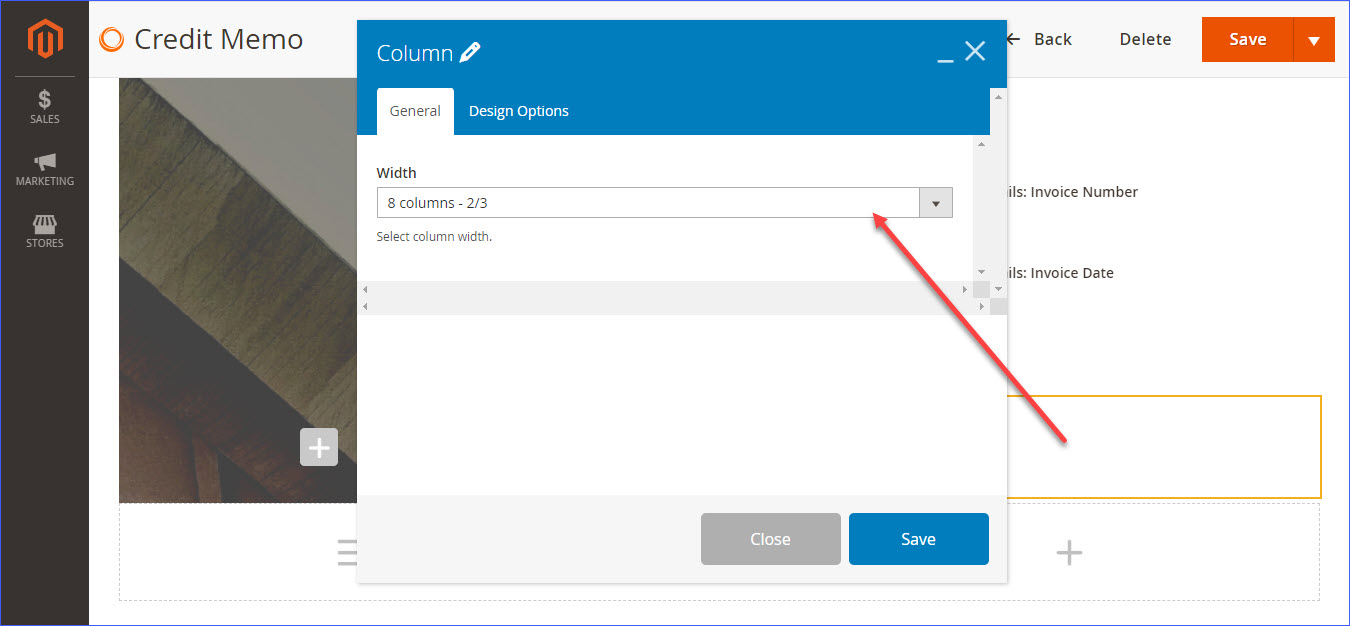Click the back arrow next to Back
The height and width of the screenshot is (626, 1350).
tap(1013, 39)
